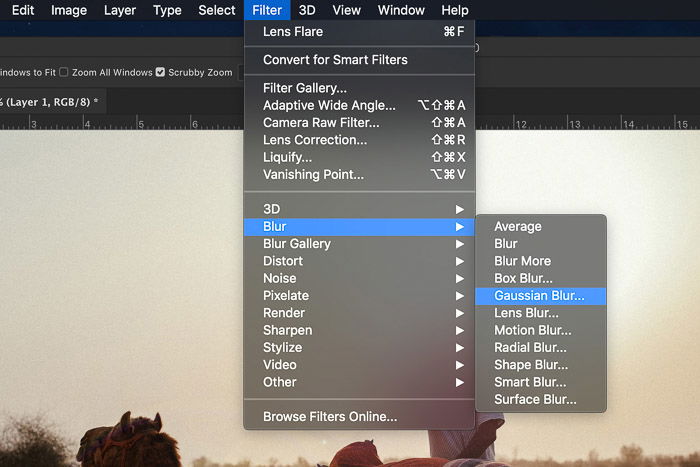This screenshot has width=700, height=467.
Task: Toggle the Scrubby Zoom checkbox
Action: tap(160, 72)
